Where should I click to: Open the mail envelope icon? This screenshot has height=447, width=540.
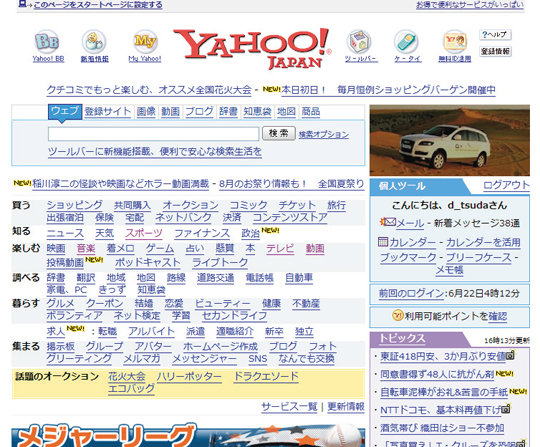[388, 221]
